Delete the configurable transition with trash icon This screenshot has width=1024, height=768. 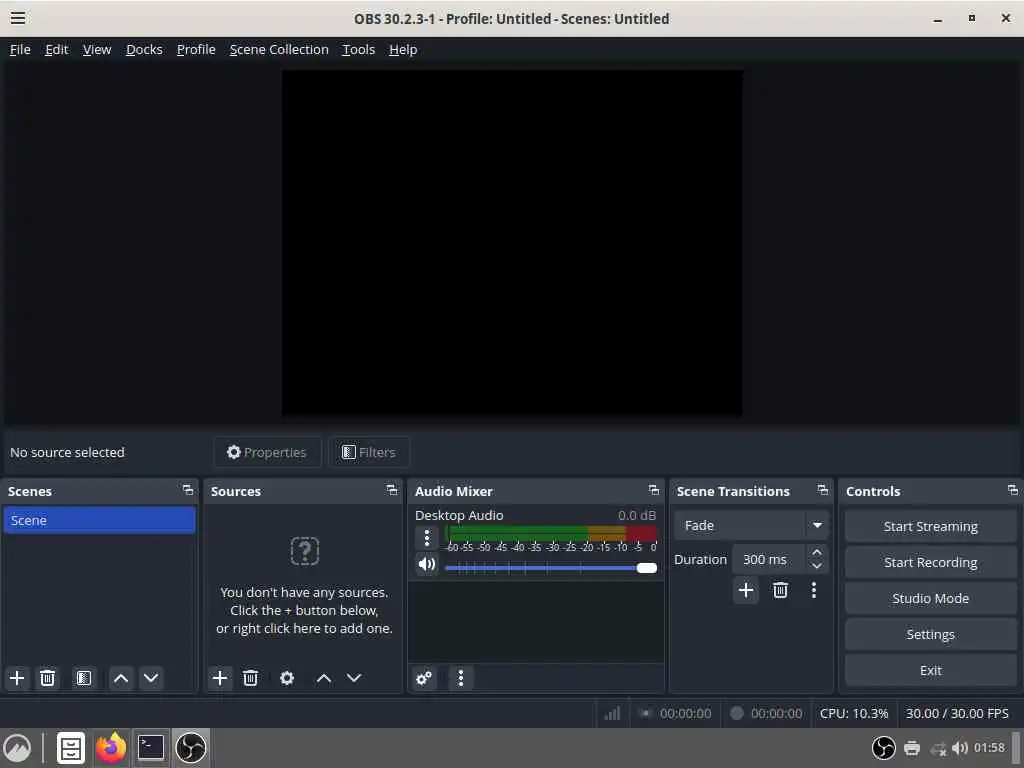(x=780, y=590)
